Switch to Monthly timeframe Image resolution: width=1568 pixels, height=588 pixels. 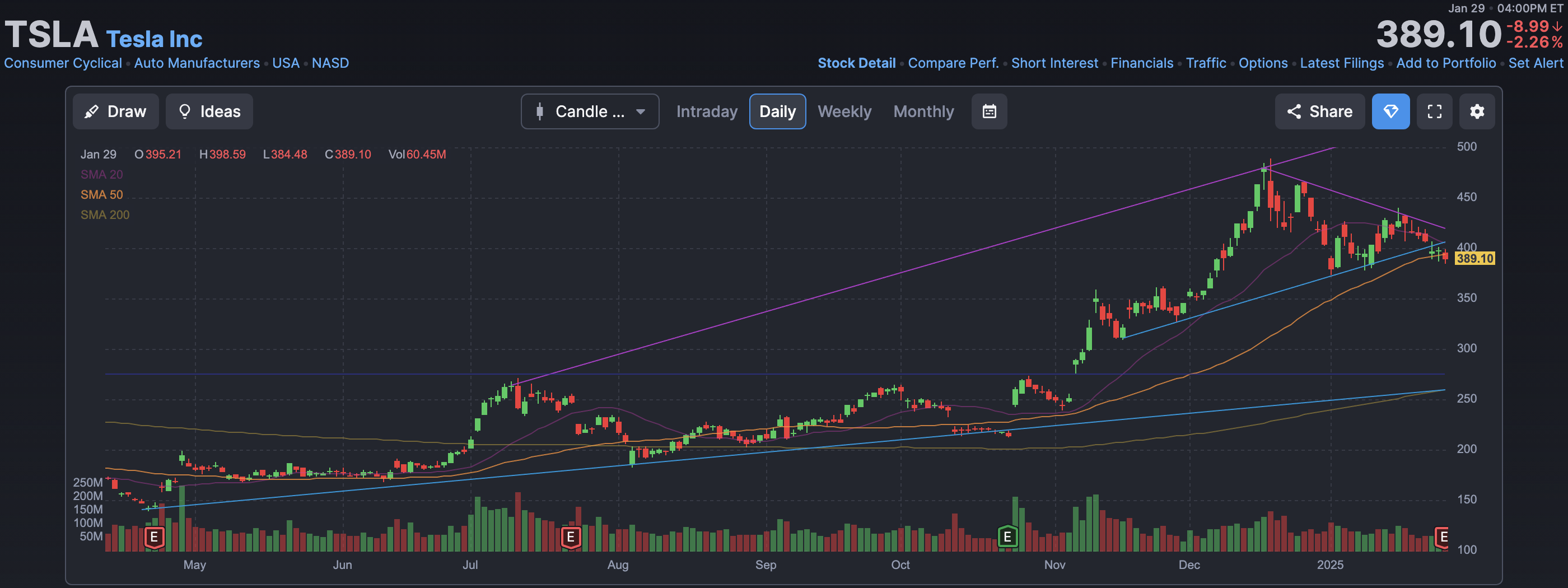click(923, 111)
